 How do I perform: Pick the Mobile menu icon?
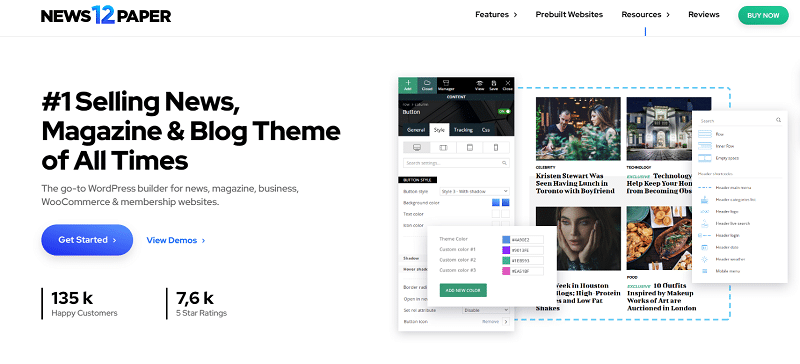pyautogui.click(x=705, y=271)
